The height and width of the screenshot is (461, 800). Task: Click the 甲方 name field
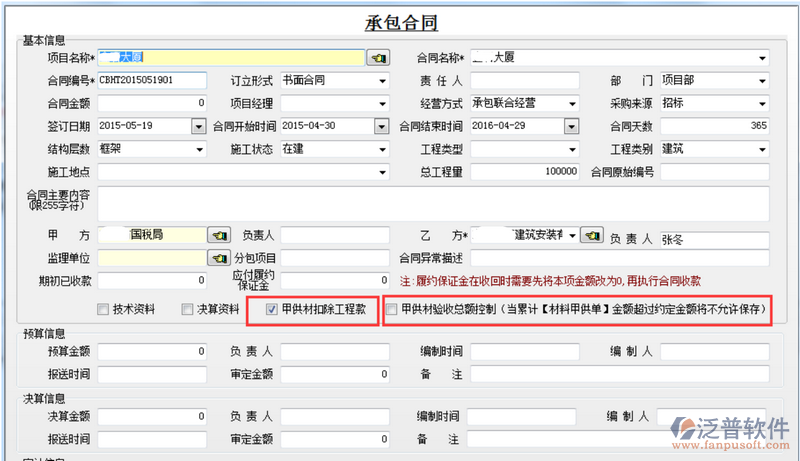coord(152,235)
